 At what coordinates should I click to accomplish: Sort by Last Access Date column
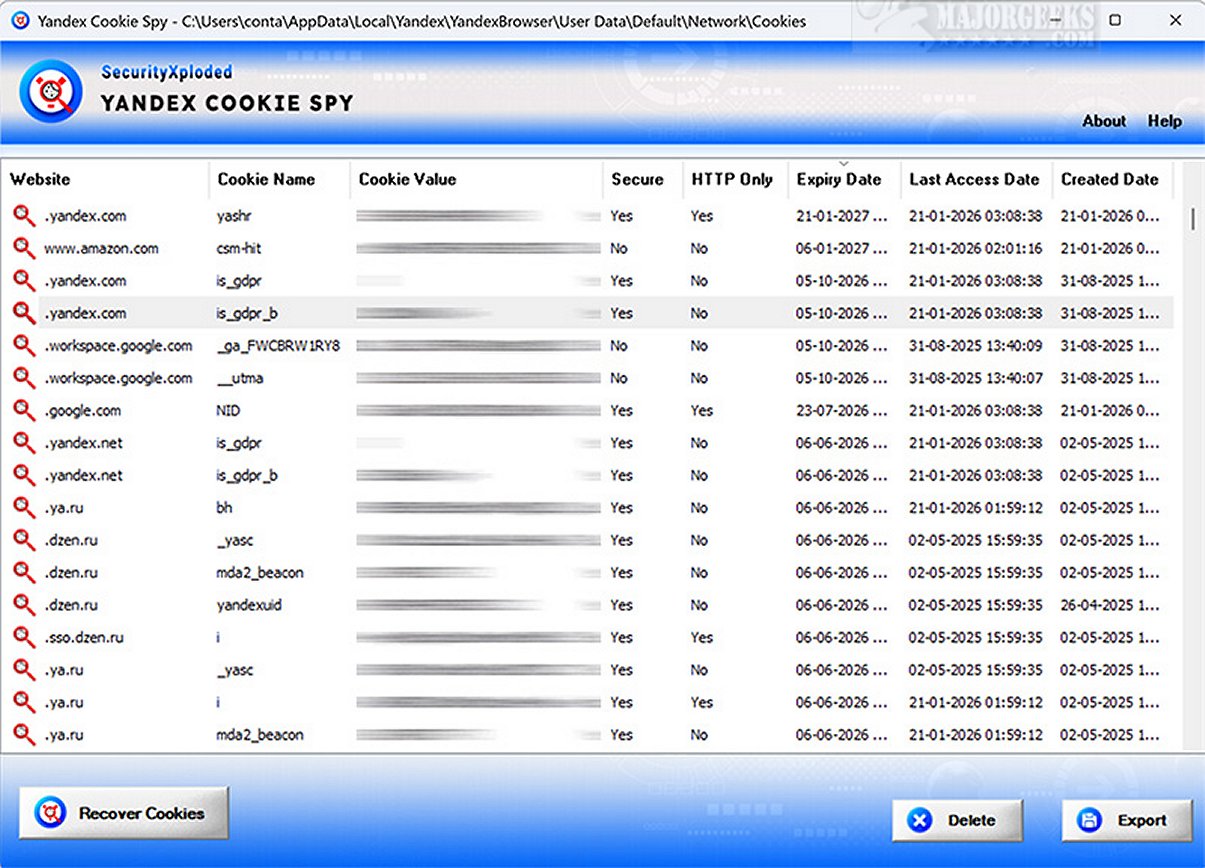click(x=974, y=180)
